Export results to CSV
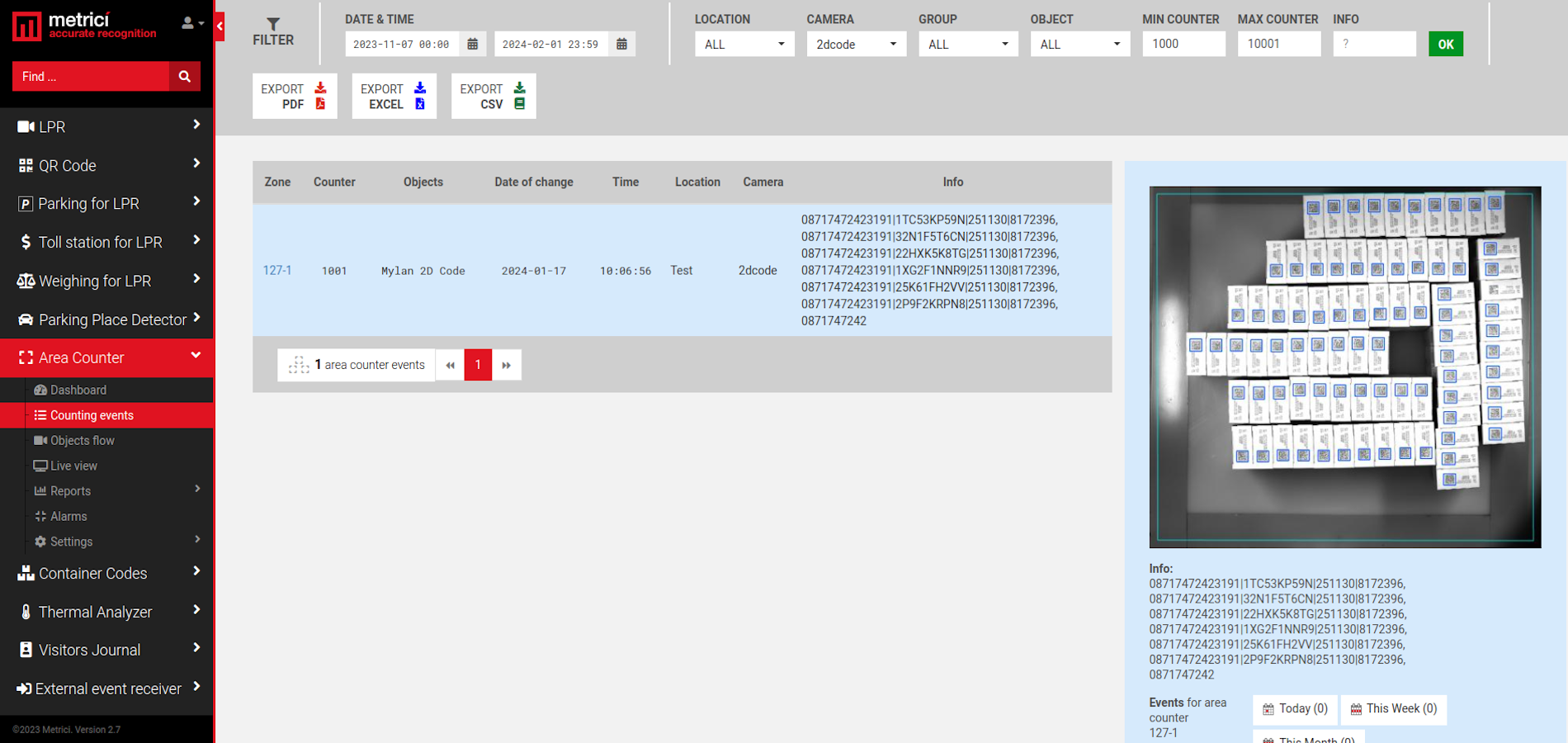This screenshot has height=743, width=1568. point(494,96)
